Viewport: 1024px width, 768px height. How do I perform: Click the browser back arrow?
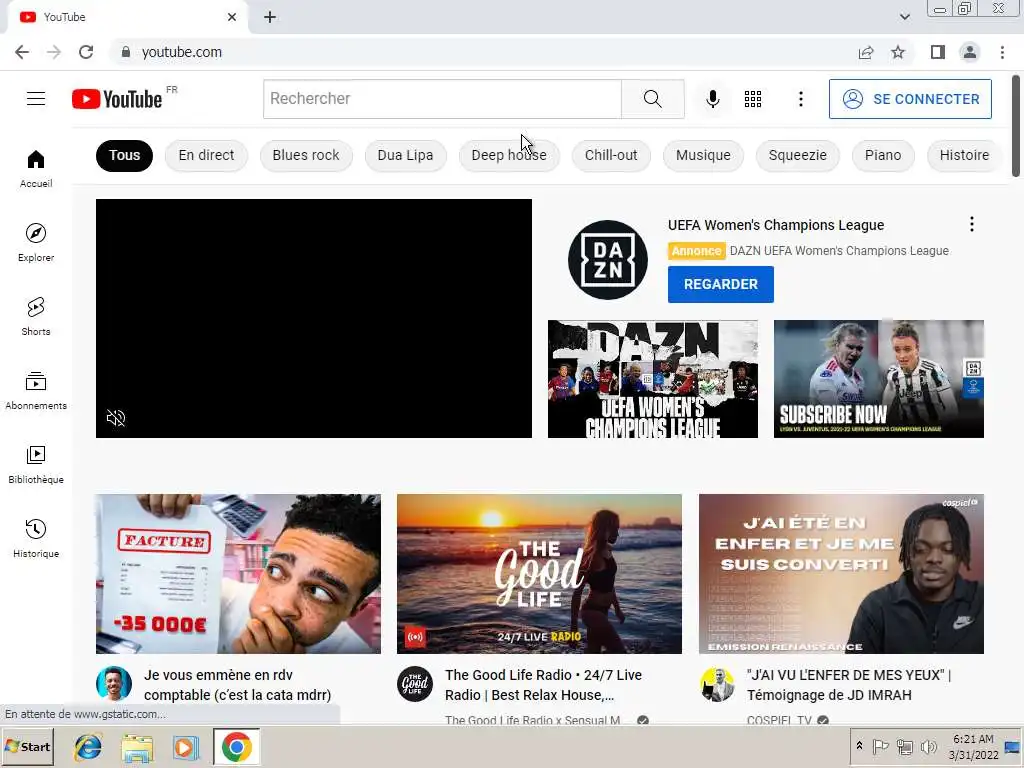pyautogui.click(x=22, y=52)
